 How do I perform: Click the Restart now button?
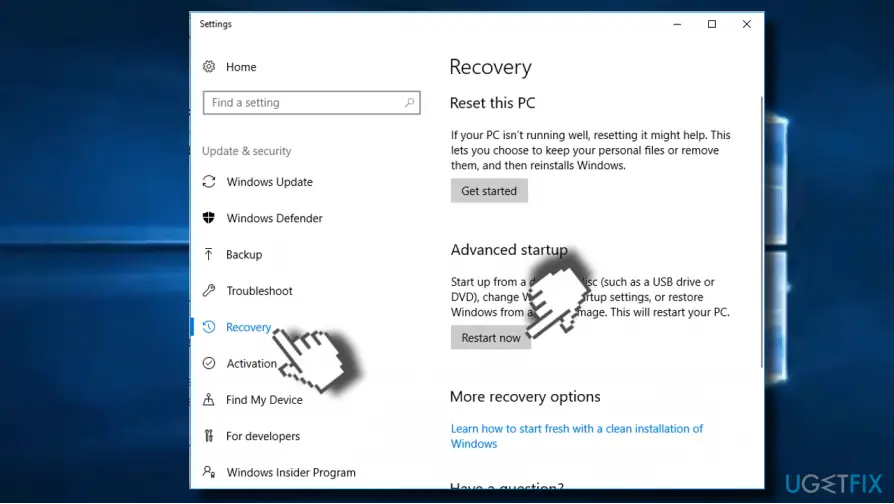tap(491, 338)
